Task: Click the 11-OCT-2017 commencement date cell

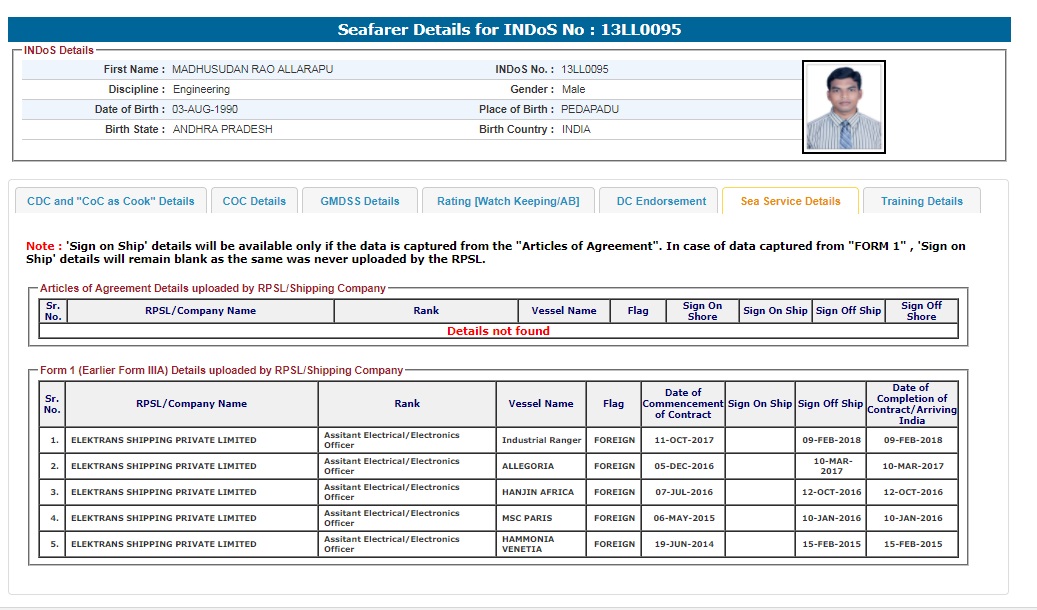Action: point(682,440)
